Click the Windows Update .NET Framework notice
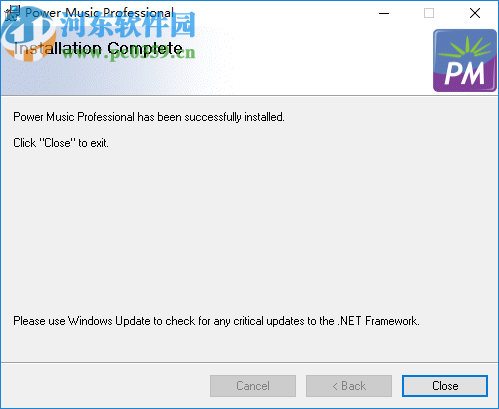Screen dimensions: 499x409 (x=216, y=321)
